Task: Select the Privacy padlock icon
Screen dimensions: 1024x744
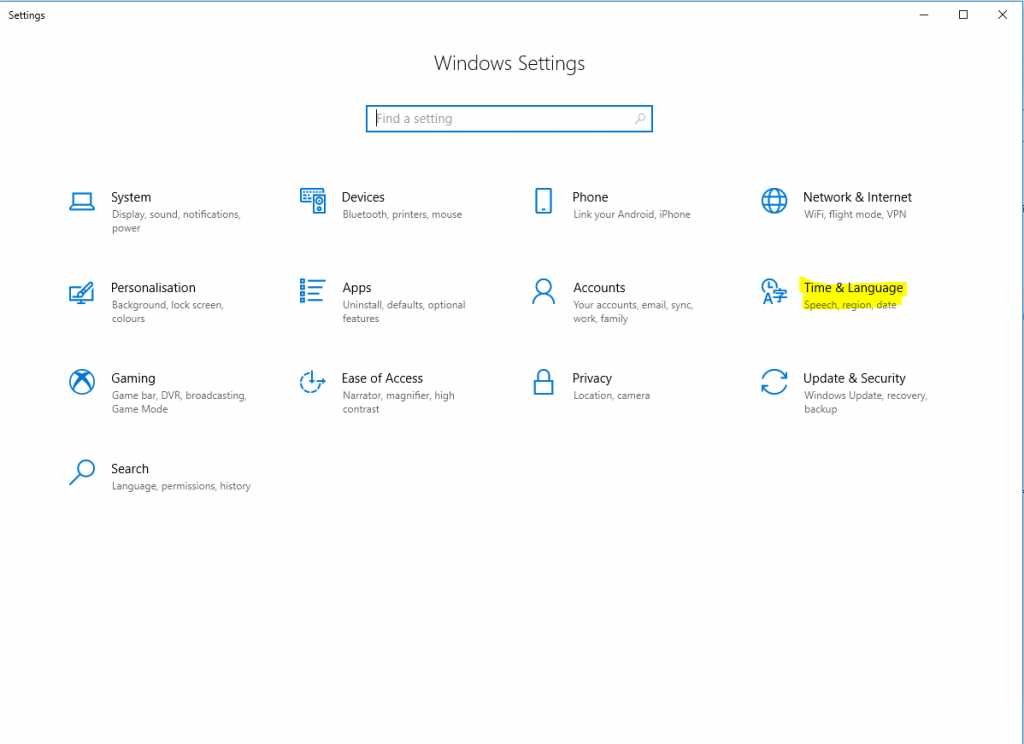Action: pos(543,381)
